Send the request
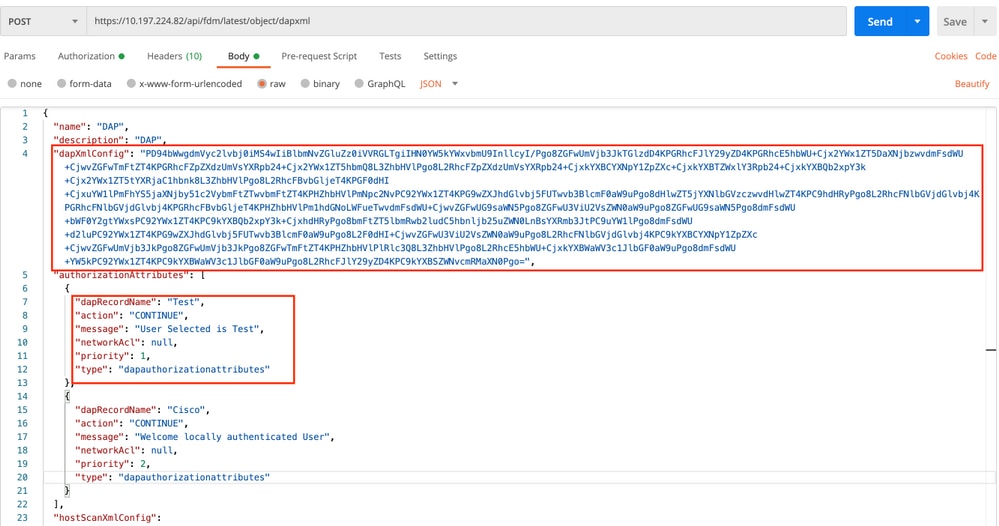This screenshot has width=999, height=526. [879, 22]
